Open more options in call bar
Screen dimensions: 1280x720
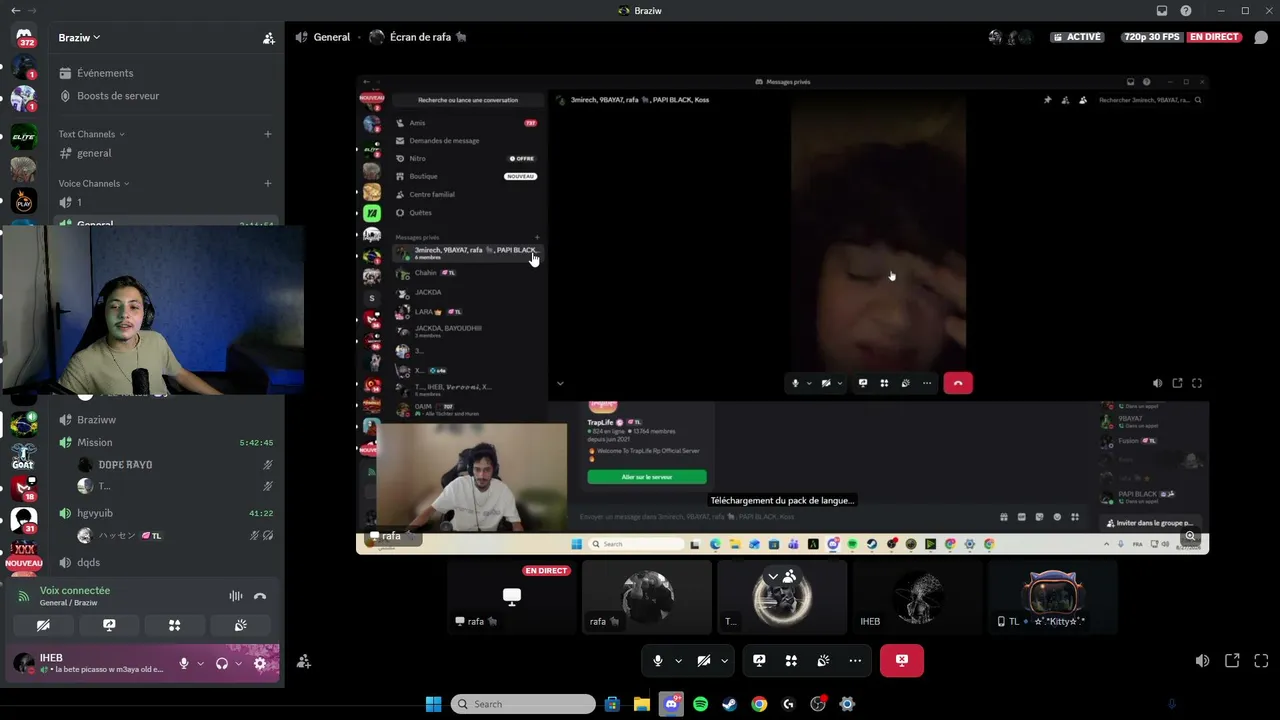tap(855, 661)
